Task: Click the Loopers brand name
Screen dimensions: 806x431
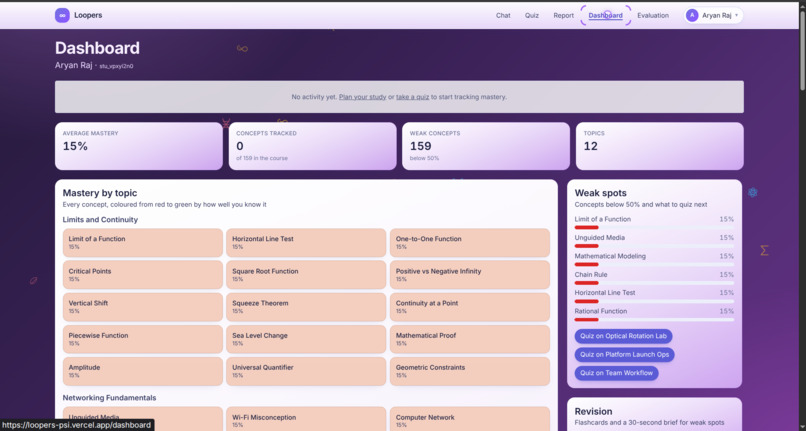Action: click(x=88, y=15)
